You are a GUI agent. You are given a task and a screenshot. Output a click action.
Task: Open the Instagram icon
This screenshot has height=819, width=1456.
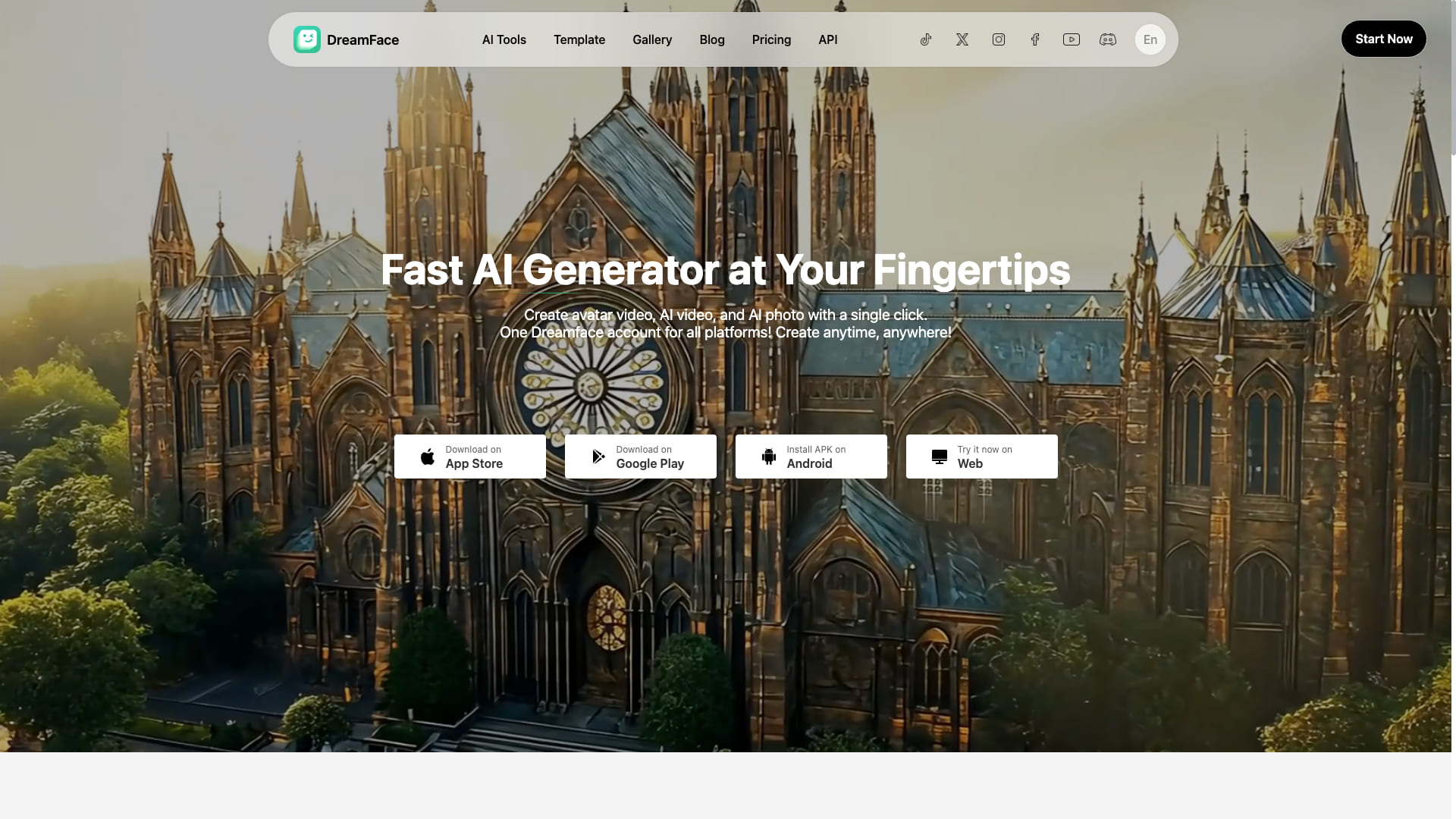point(999,39)
